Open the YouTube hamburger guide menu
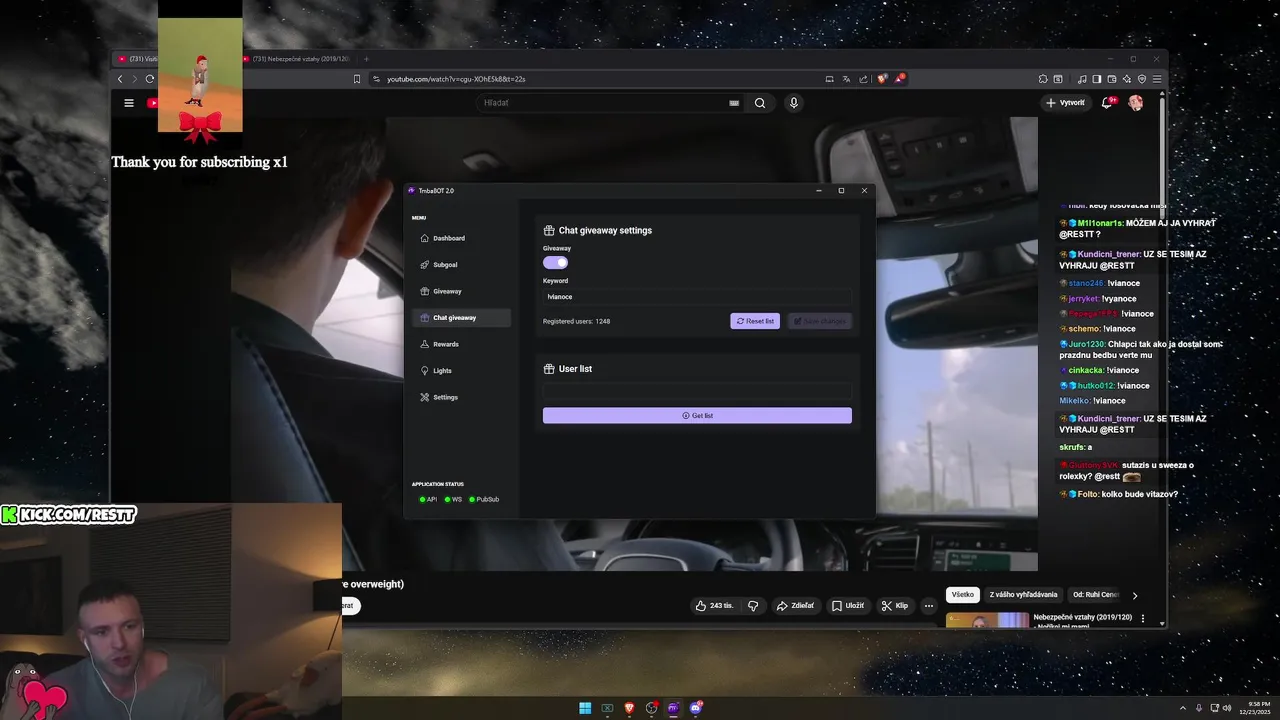The image size is (1280, 720). point(128,103)
